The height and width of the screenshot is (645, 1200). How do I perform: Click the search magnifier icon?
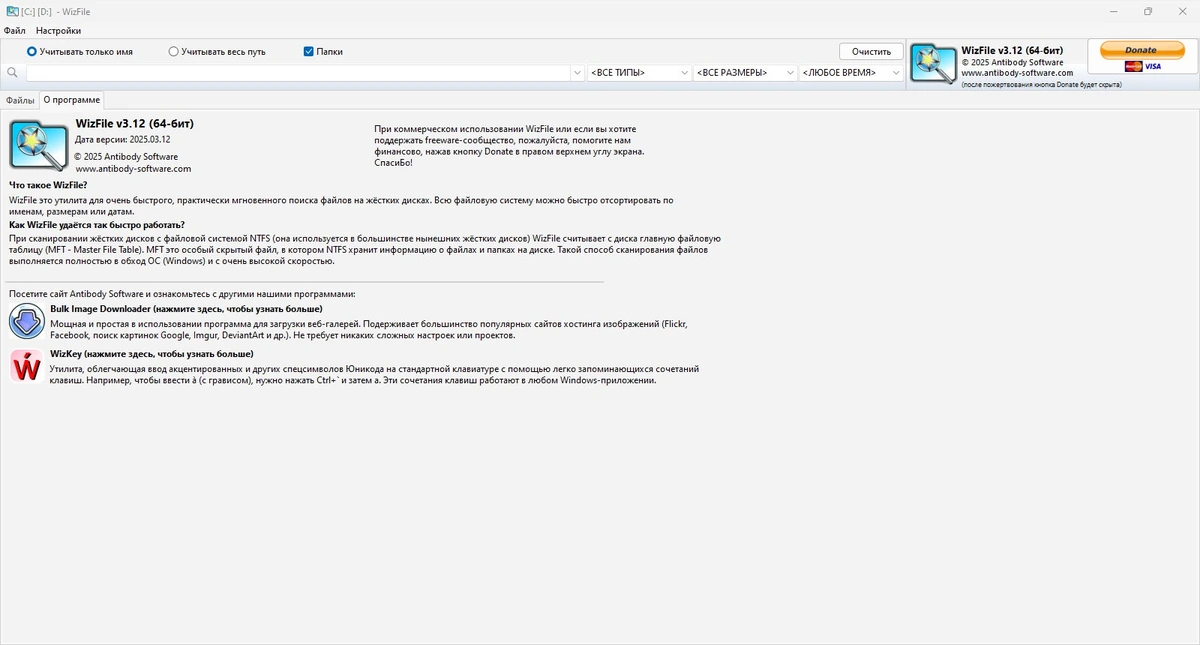point(12,73)
